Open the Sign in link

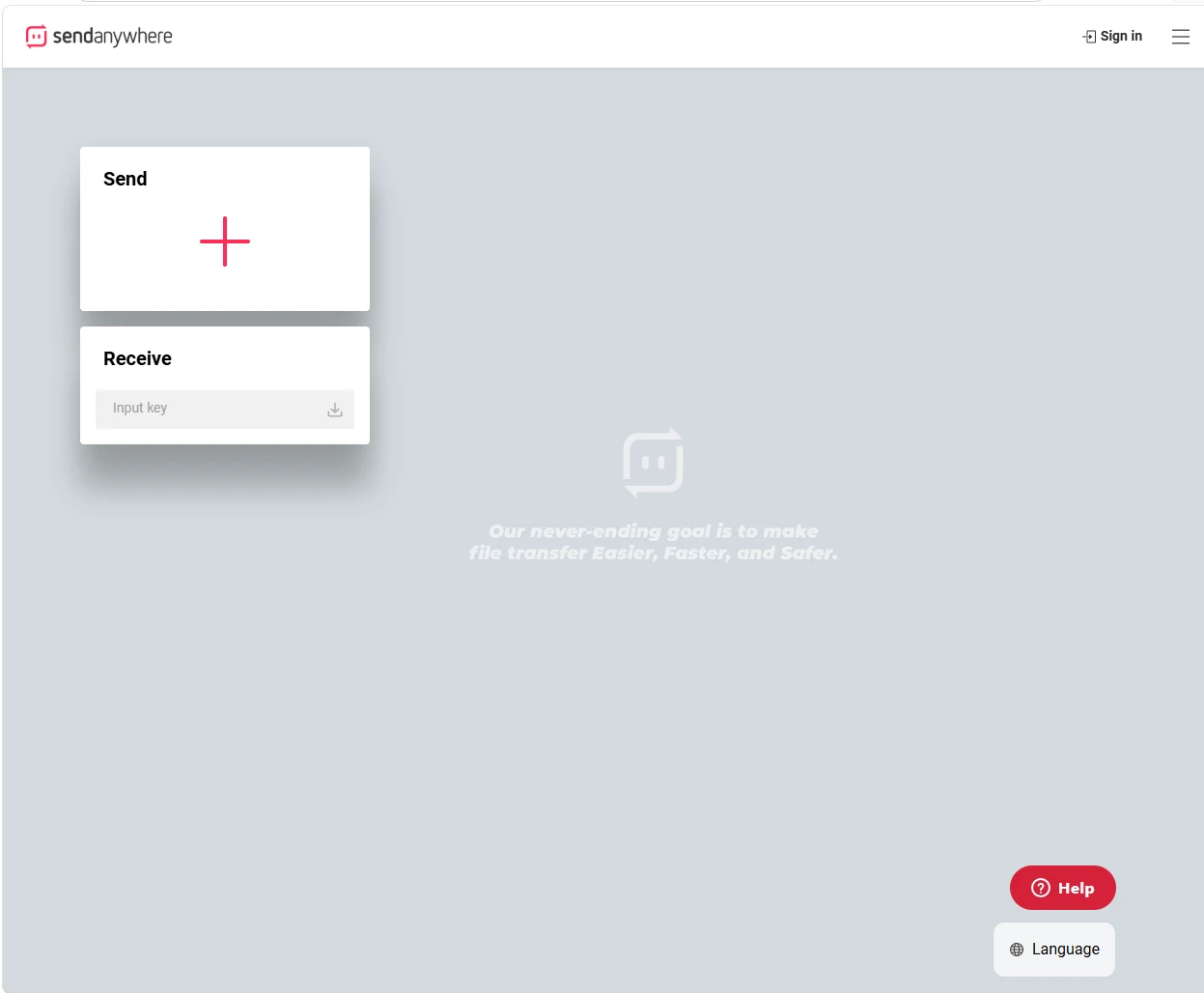[1112, 36]
